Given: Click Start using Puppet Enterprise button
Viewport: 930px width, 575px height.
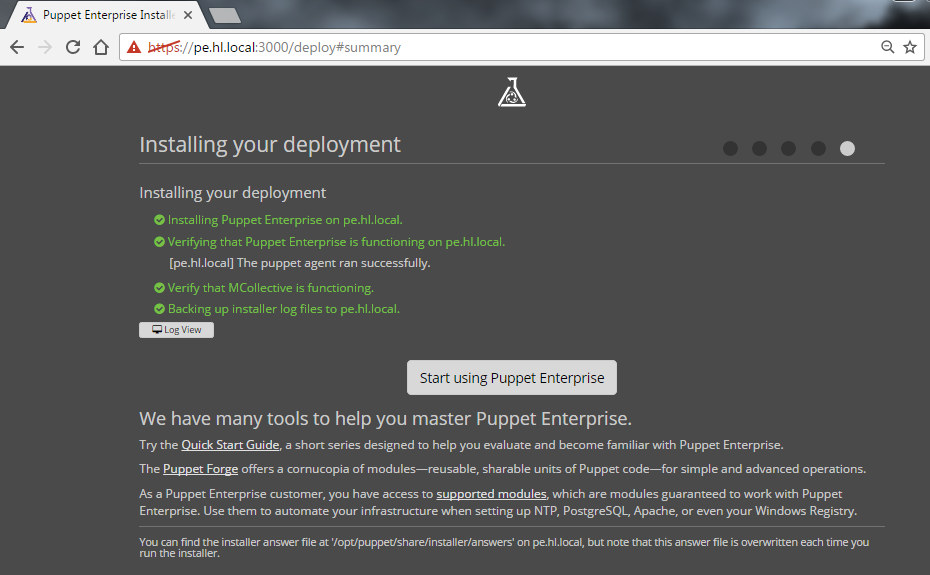Looking at the screenshot, I should click(512, 378).
